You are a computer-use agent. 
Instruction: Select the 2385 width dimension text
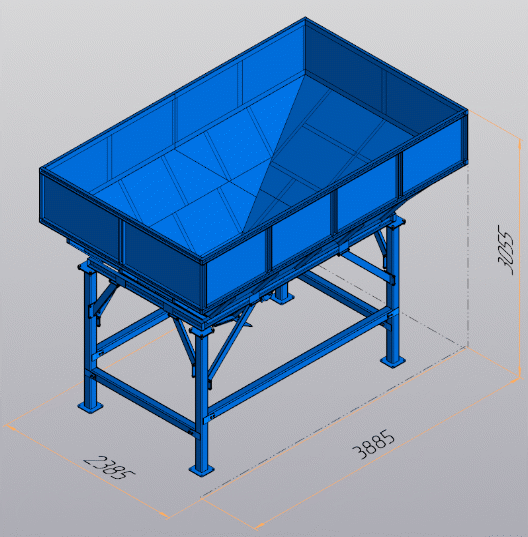click(x=110, y=467)
